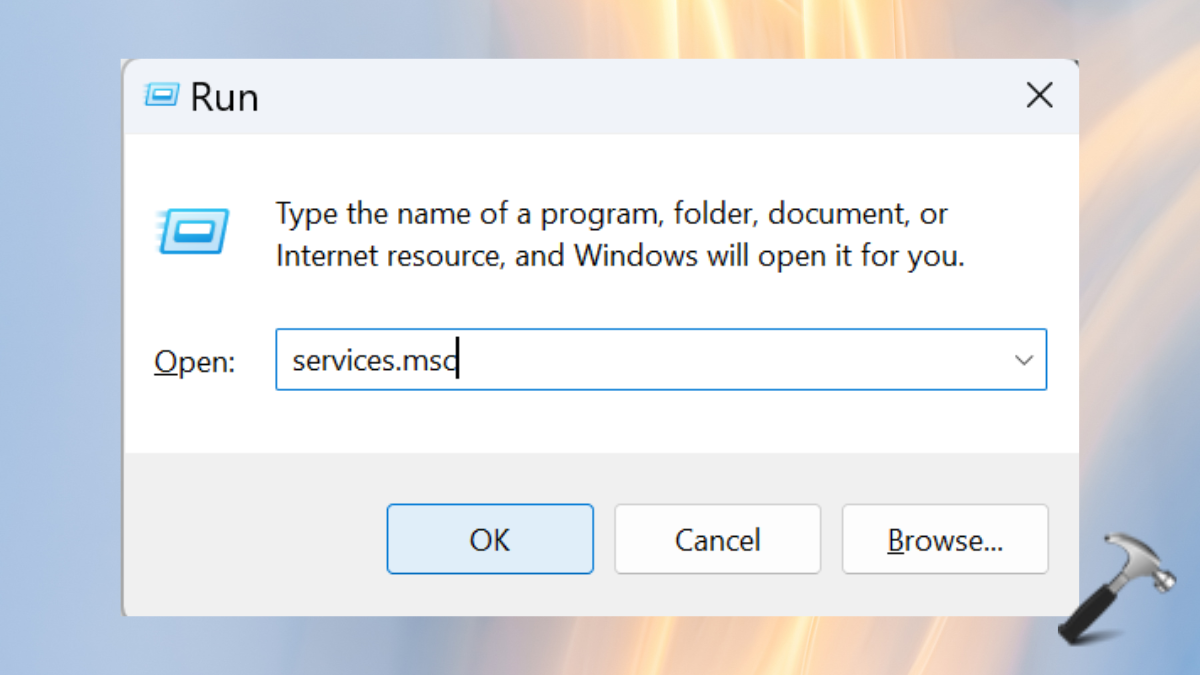This screenshot has height=675, width=1200.
Task: Click the "Open:" label
Action: pyautogui.click(x=194, y=361)
